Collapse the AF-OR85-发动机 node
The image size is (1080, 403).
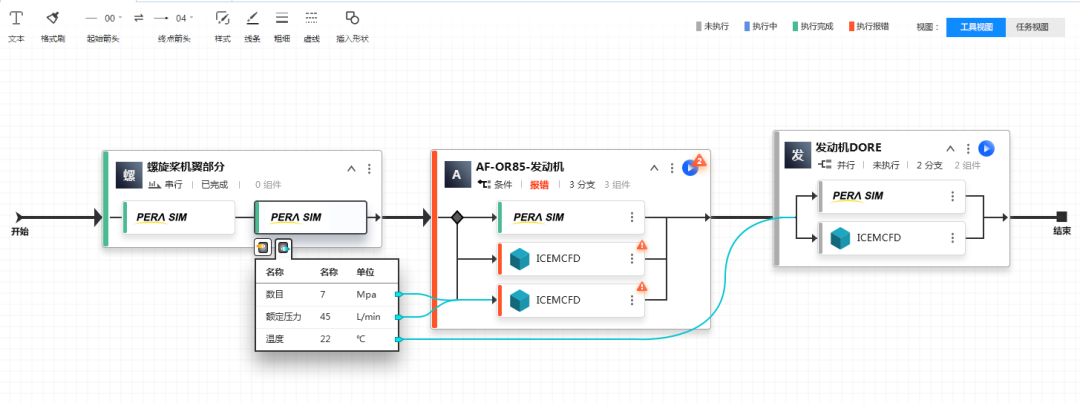pyautogui.click(x=655, y=169)
